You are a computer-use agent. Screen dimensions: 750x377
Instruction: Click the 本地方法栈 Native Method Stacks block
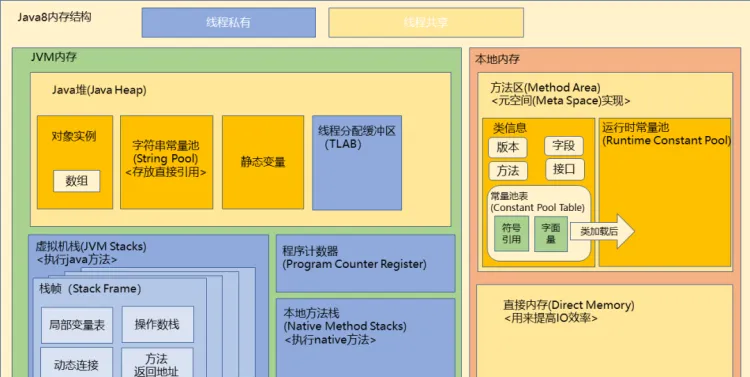click(x=365, y=338)
